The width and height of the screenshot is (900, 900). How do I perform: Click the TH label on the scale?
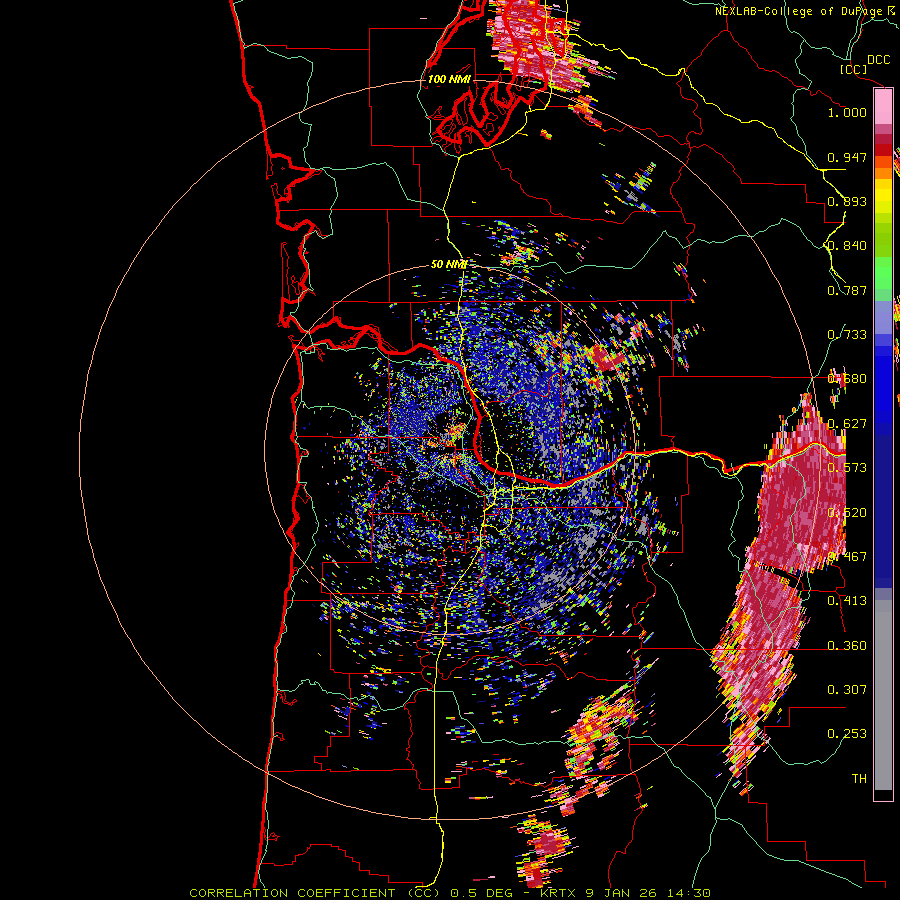(859, 779)
